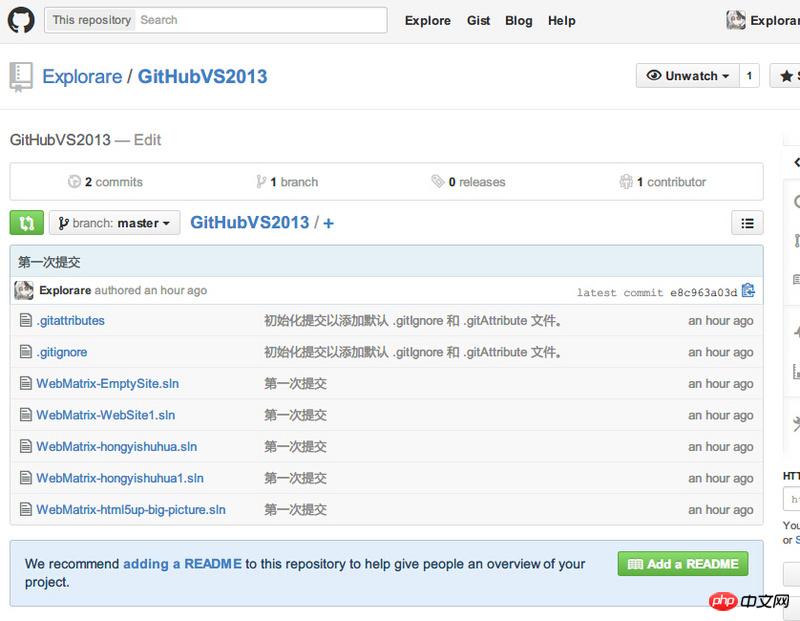Click the file icon beside WebMatrix-html5up-big-picture.sln

click(x=26, y=509)
